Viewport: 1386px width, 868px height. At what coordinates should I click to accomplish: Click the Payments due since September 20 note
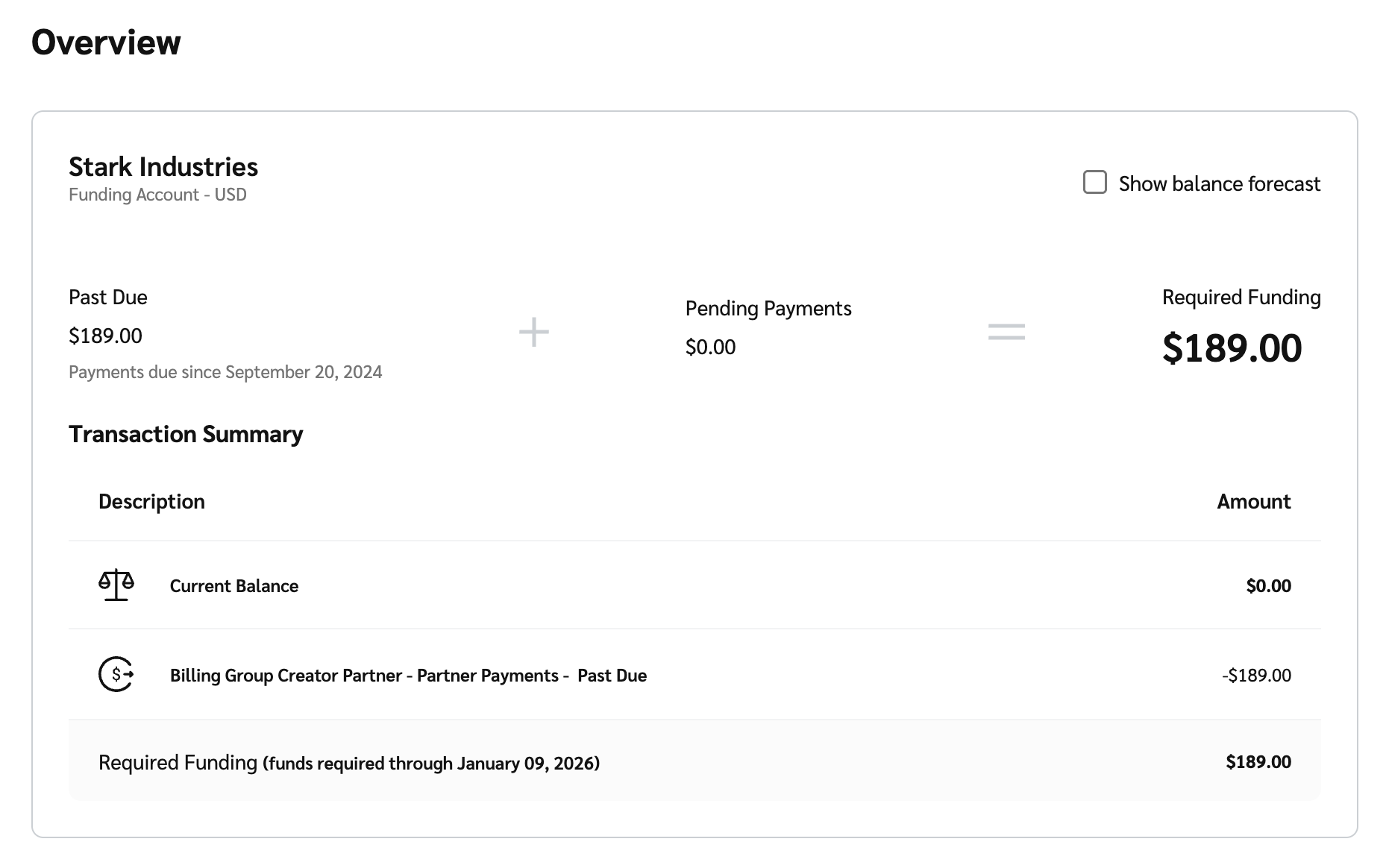225,372
